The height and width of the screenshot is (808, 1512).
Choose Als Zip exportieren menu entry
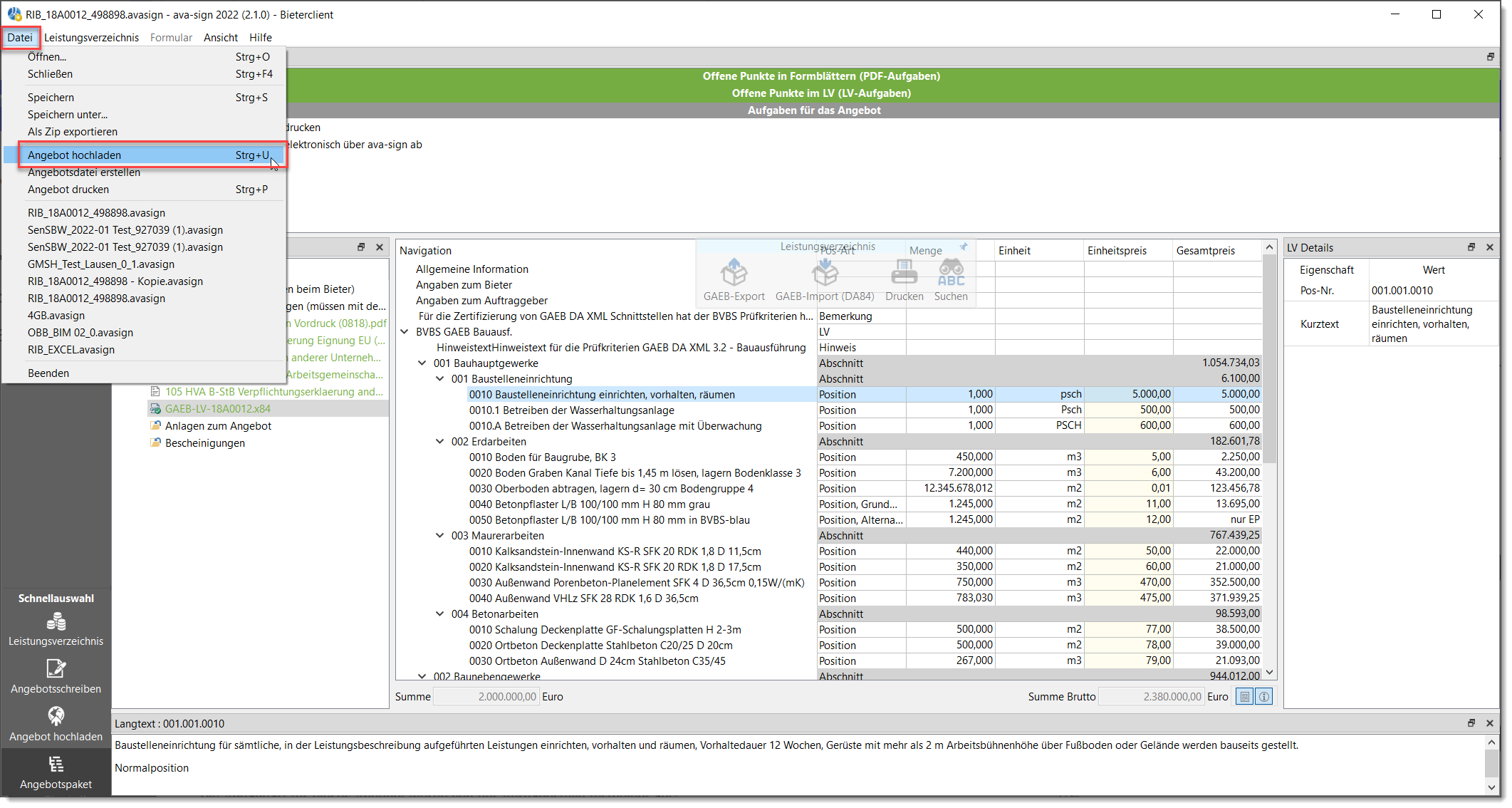click(x=145, y=132)
